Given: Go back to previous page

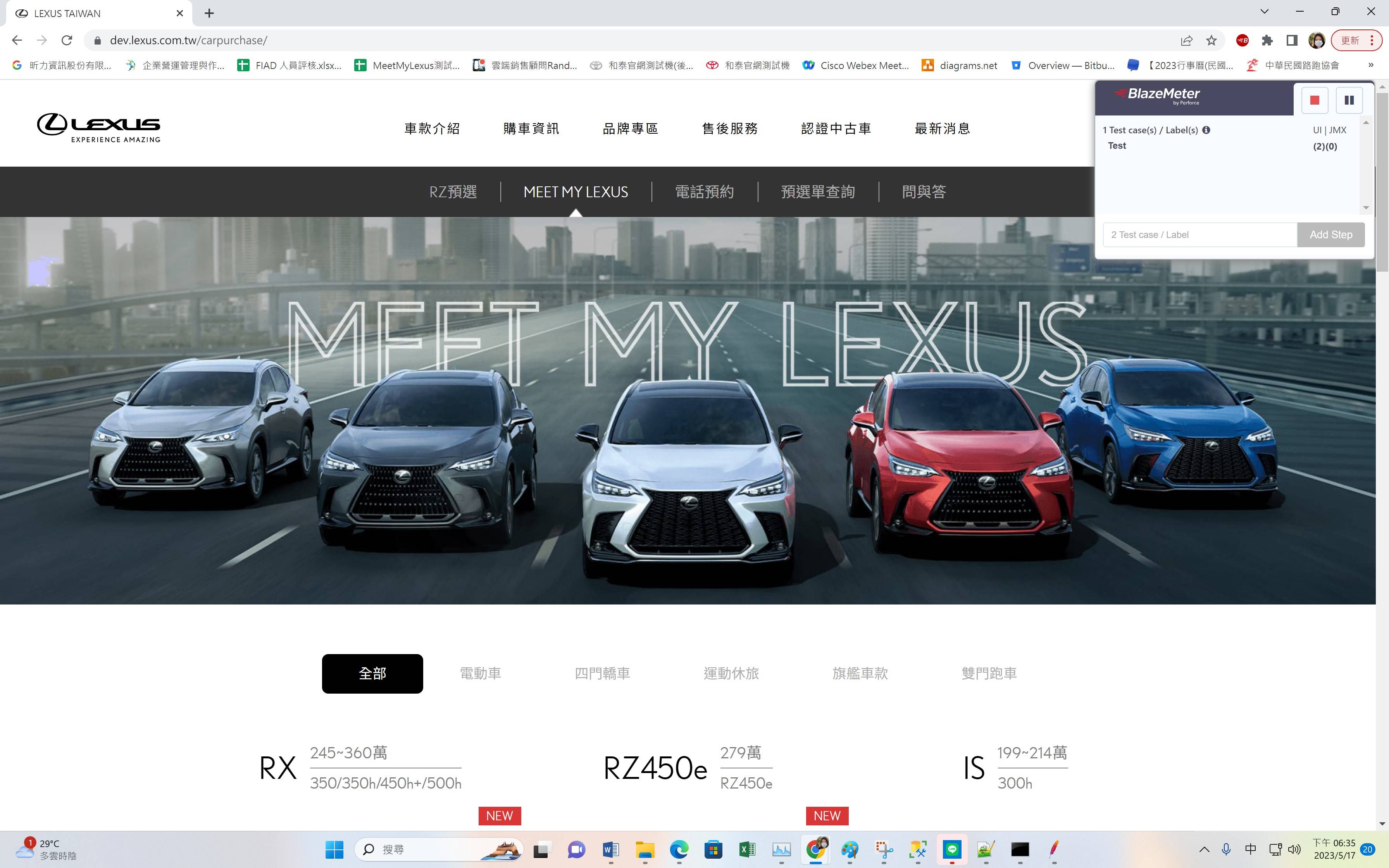Looking at the screenshot, I should tap(17, 40).
